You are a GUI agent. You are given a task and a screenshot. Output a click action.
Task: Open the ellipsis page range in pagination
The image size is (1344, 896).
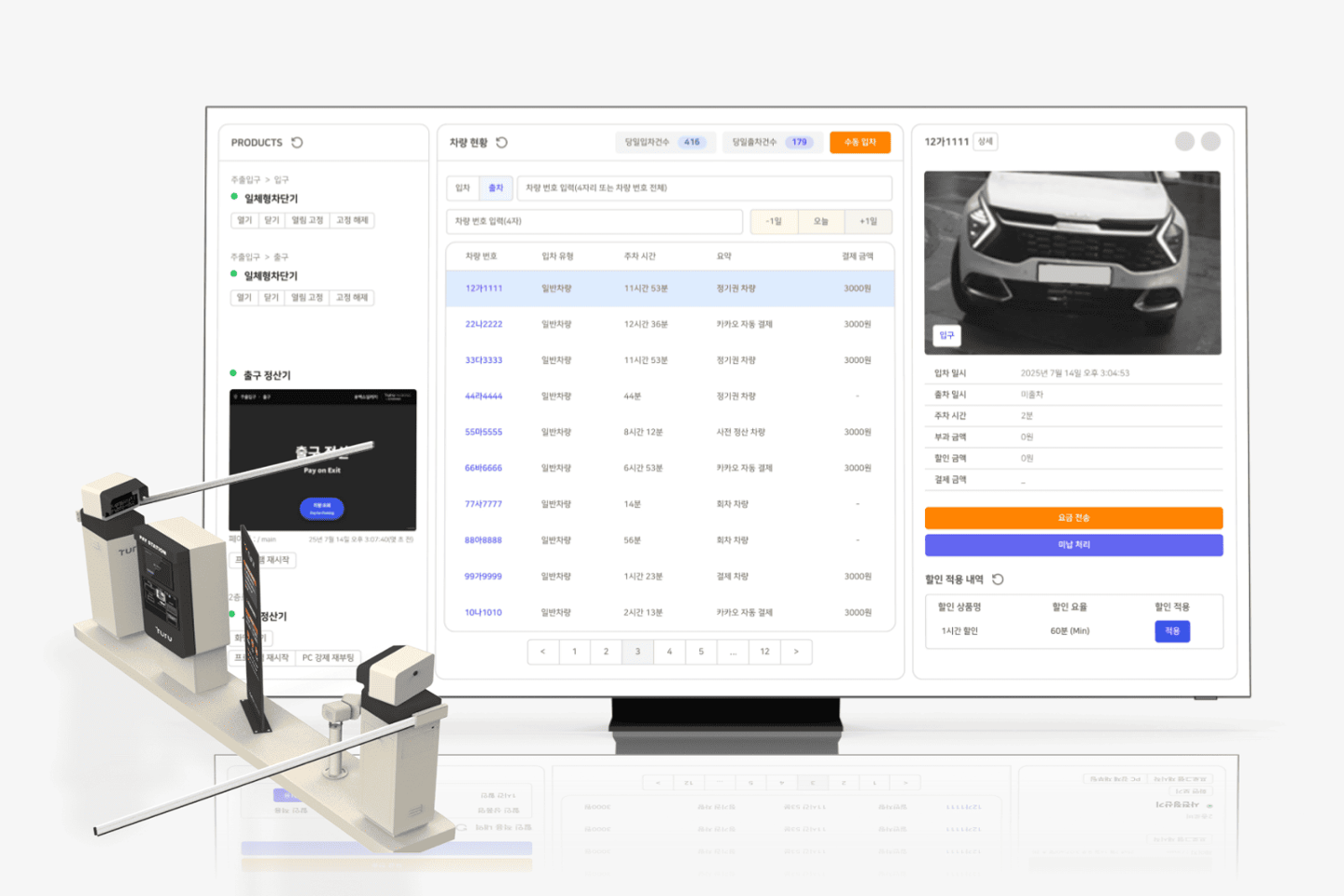pyautogui.click(x=733, y=651)
